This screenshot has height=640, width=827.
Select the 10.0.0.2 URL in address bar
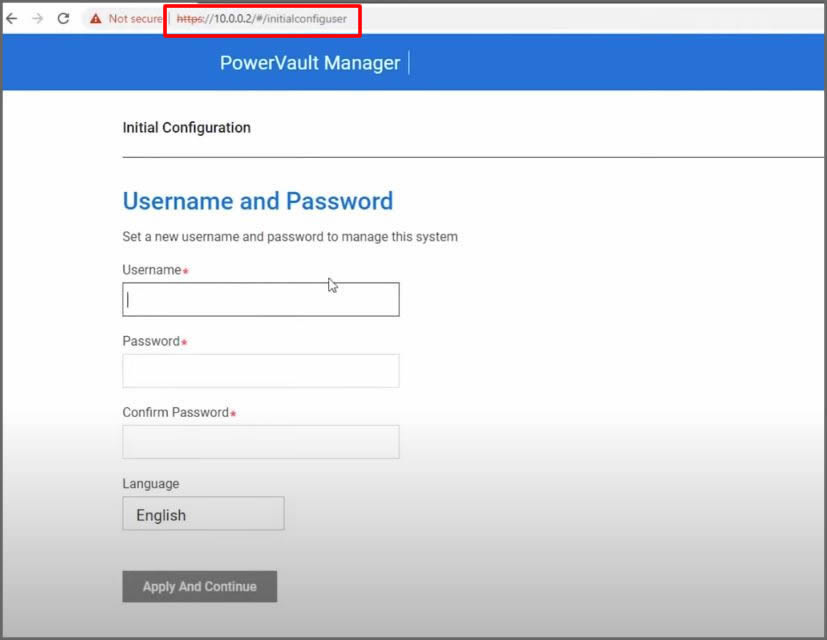tap(262, 18)
